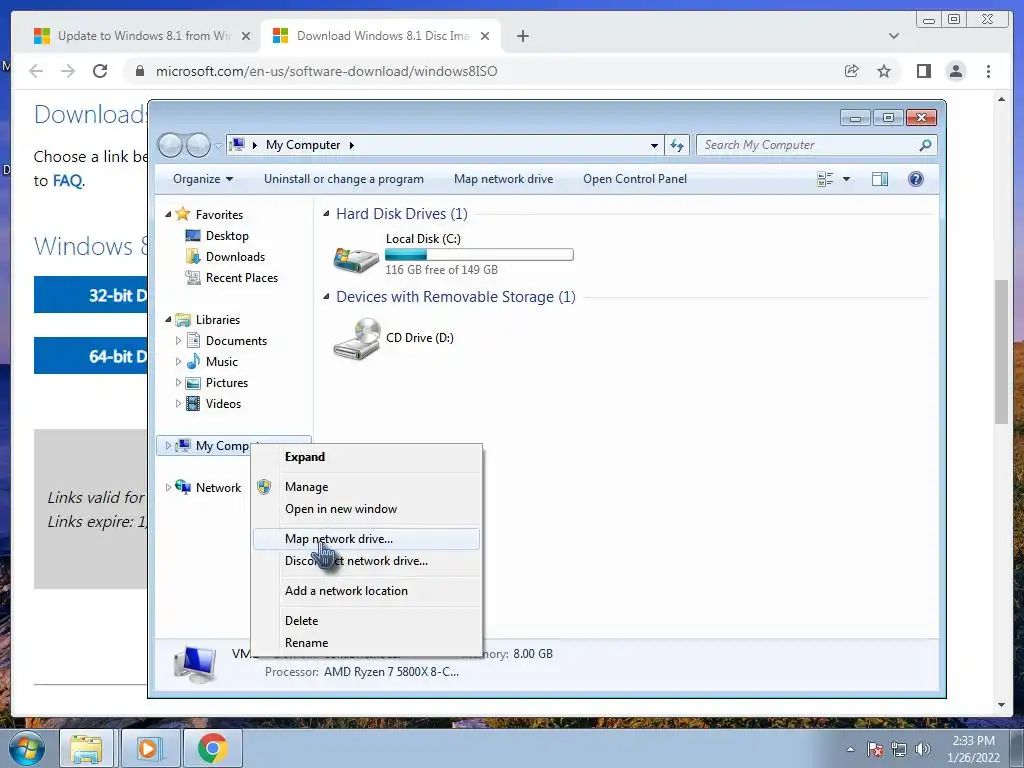1024x768 pixels.
Task: Choose Disconnect network drive... entry
Action: coord(366,561)
